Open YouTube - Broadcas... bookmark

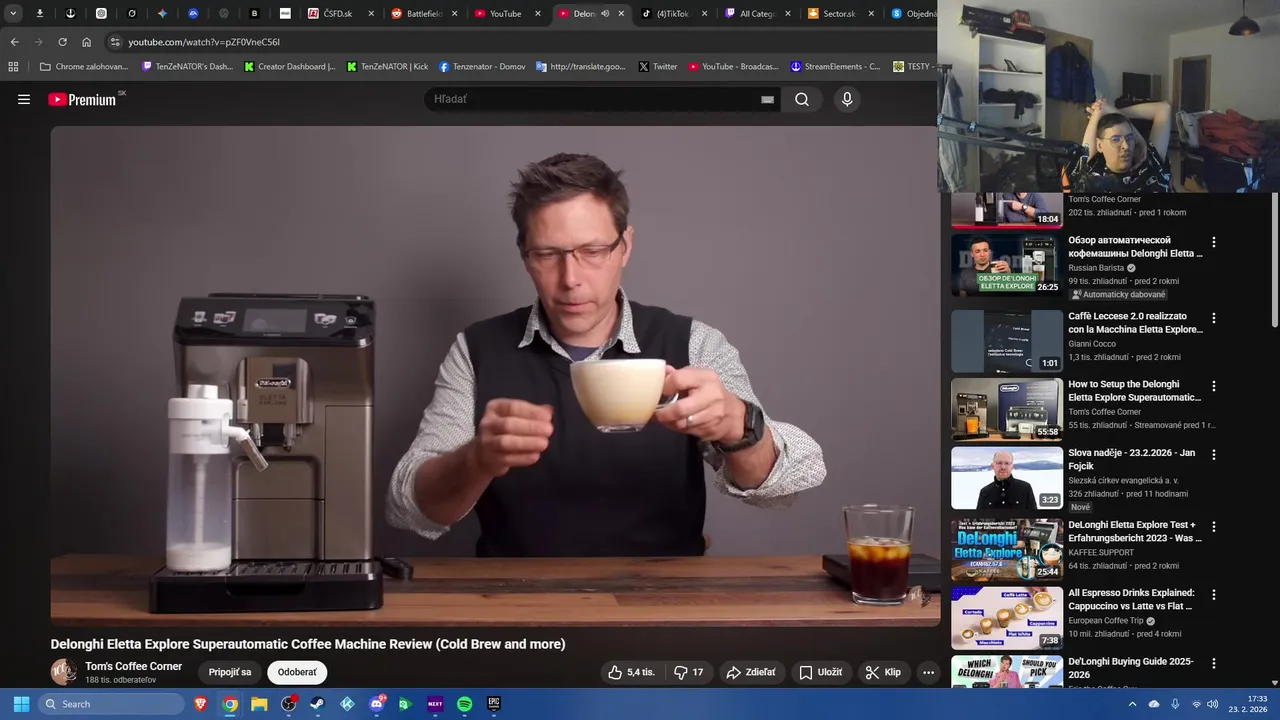pyautogui.click(x=733, y=67)
